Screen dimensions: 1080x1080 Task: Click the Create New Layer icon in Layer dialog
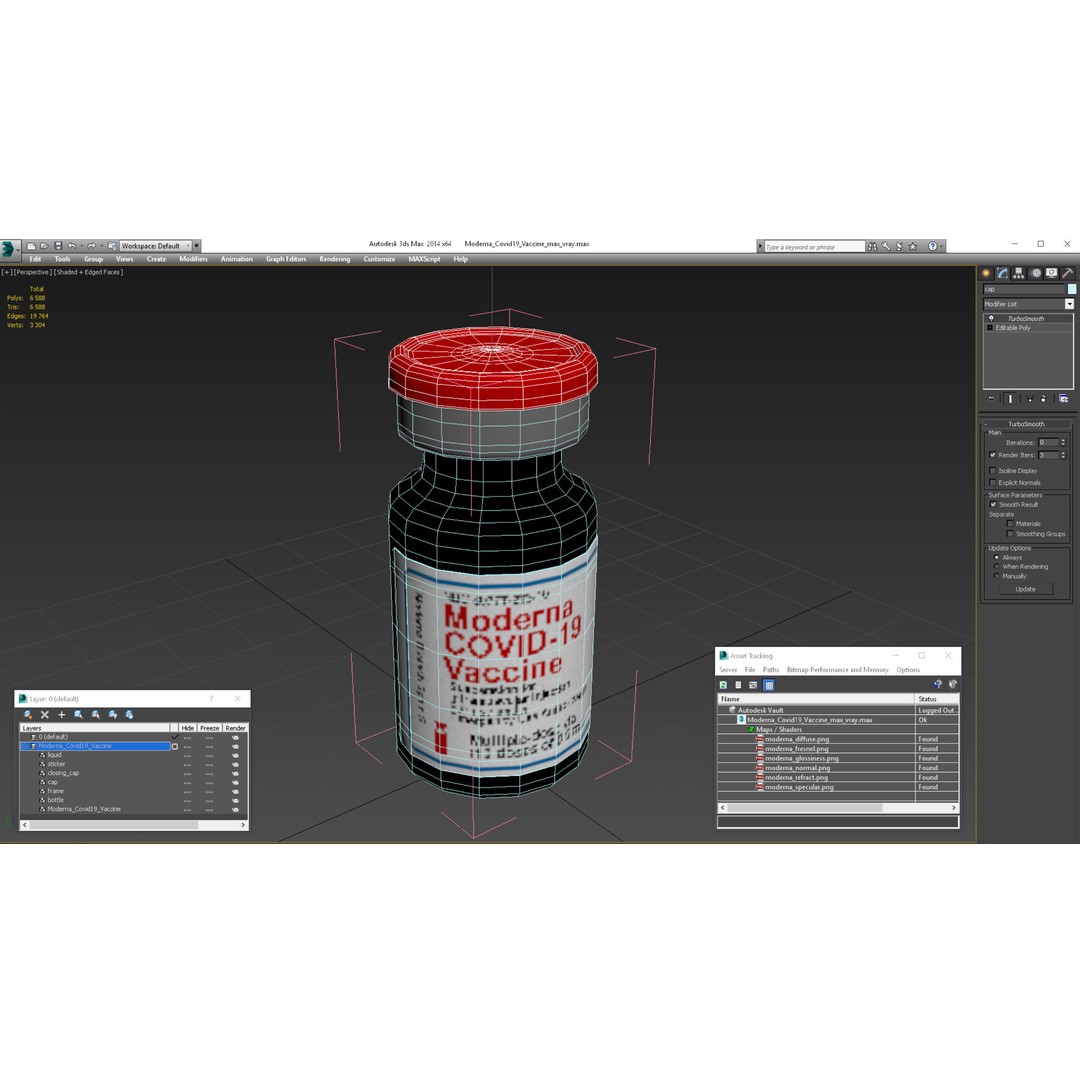(28, 715)
